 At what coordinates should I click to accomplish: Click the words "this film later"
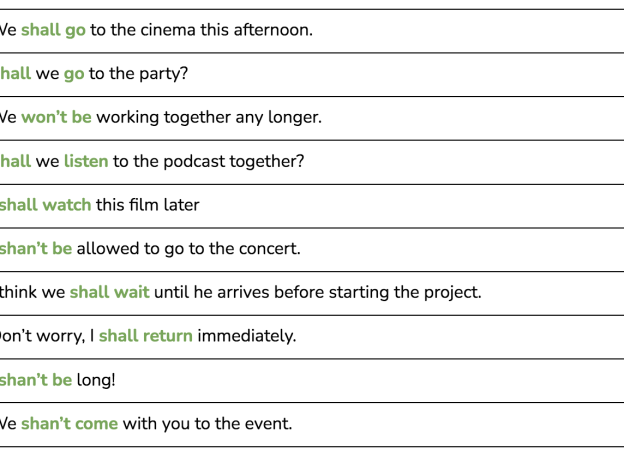[148, 205]
